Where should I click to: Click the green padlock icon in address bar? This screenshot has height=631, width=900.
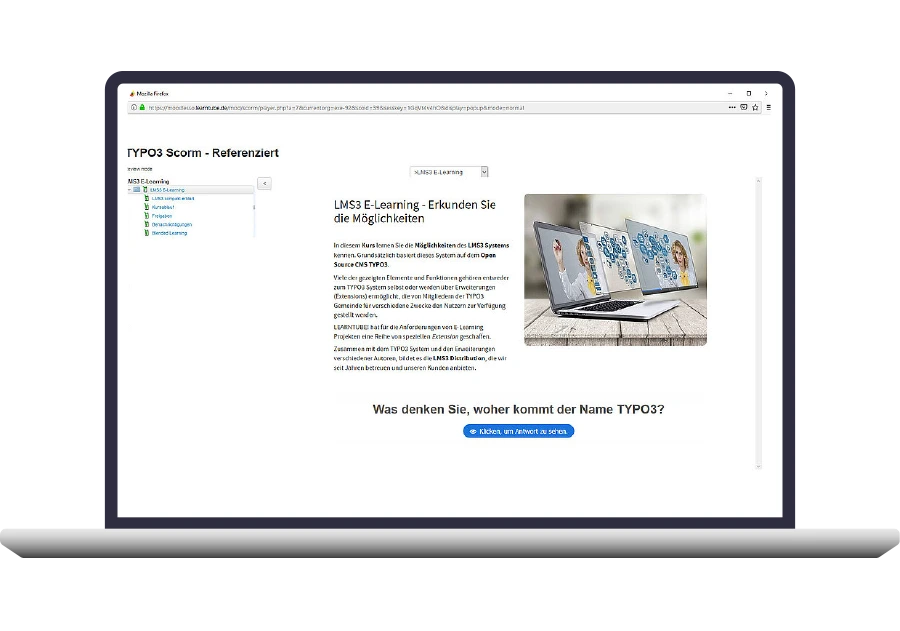pyautogui.click(x=142, y=107)
